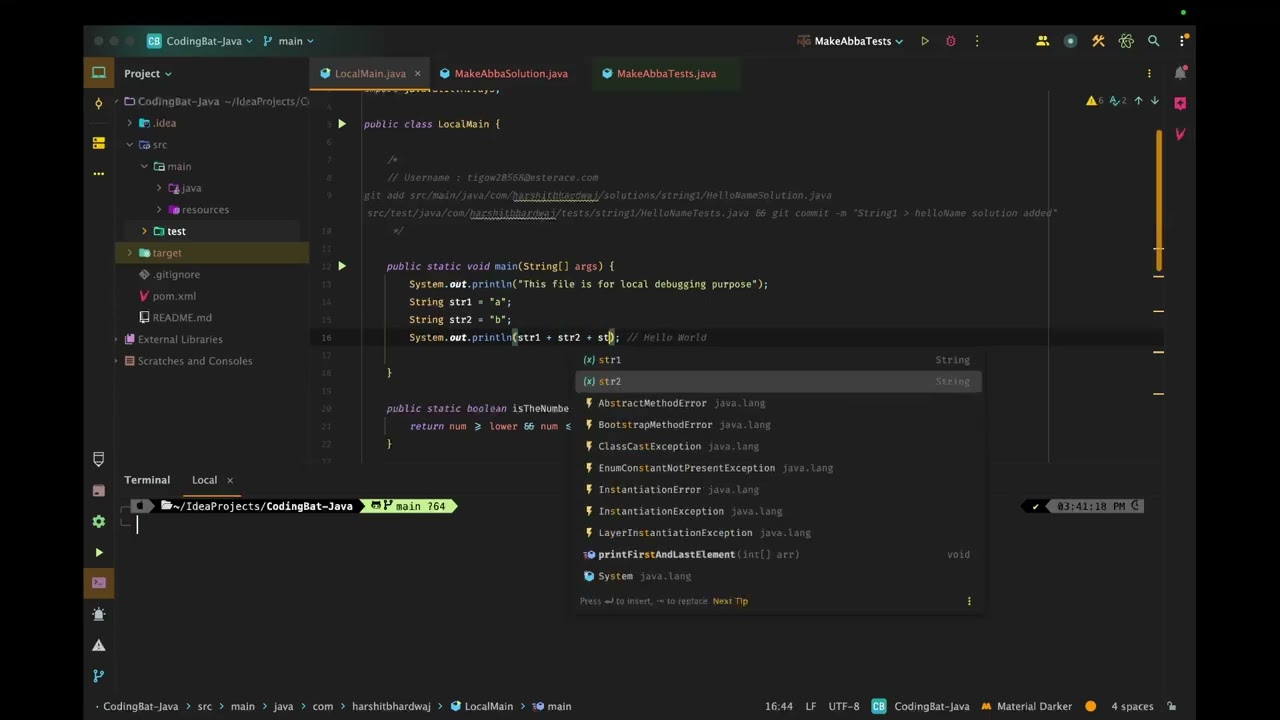The height and width of the screenshot is (720, 1280).
Task: Open the Maven tool window
Action: 1180,133
